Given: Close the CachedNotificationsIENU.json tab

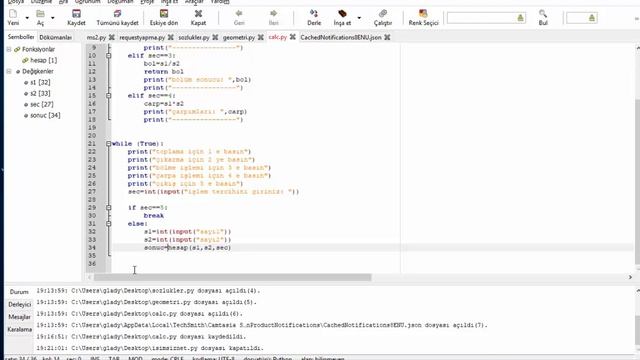Looking at the screenshot, I should click(387, 37).
